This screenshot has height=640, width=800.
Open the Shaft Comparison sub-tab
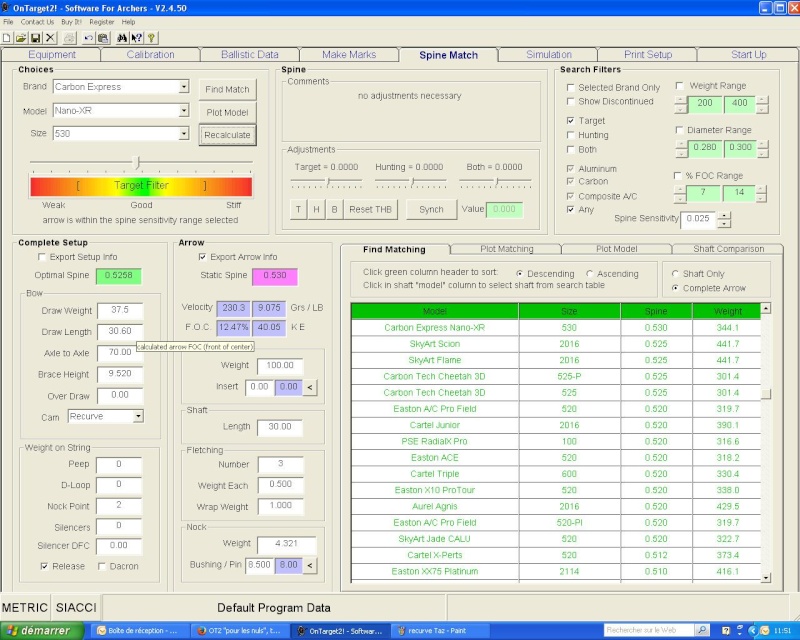[x=728, y=249]
